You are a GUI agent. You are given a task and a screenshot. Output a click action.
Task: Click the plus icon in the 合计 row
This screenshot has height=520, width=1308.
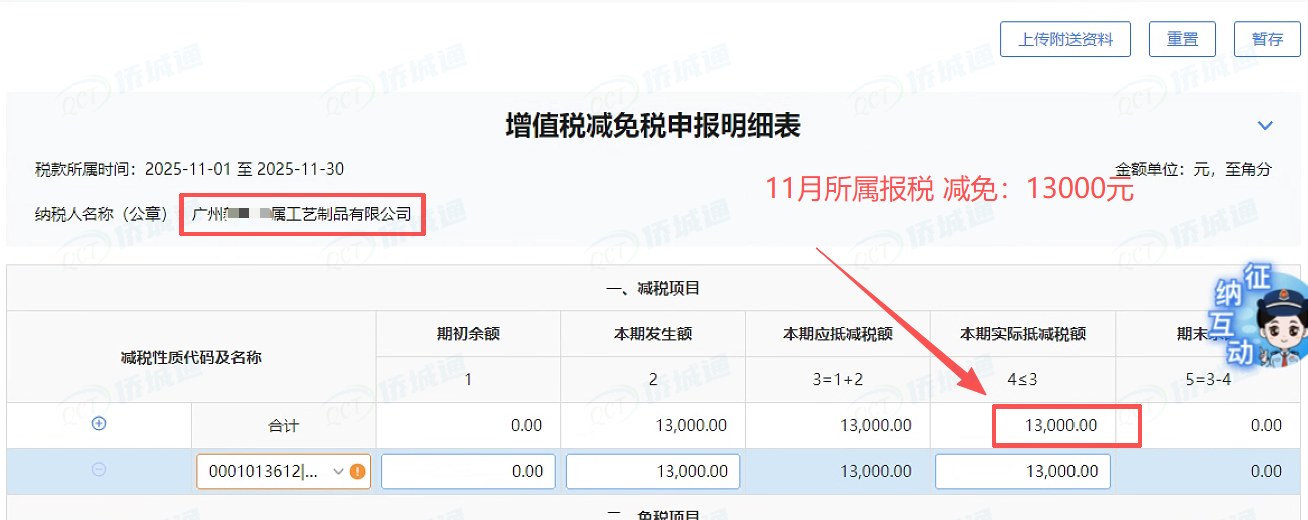99,423
